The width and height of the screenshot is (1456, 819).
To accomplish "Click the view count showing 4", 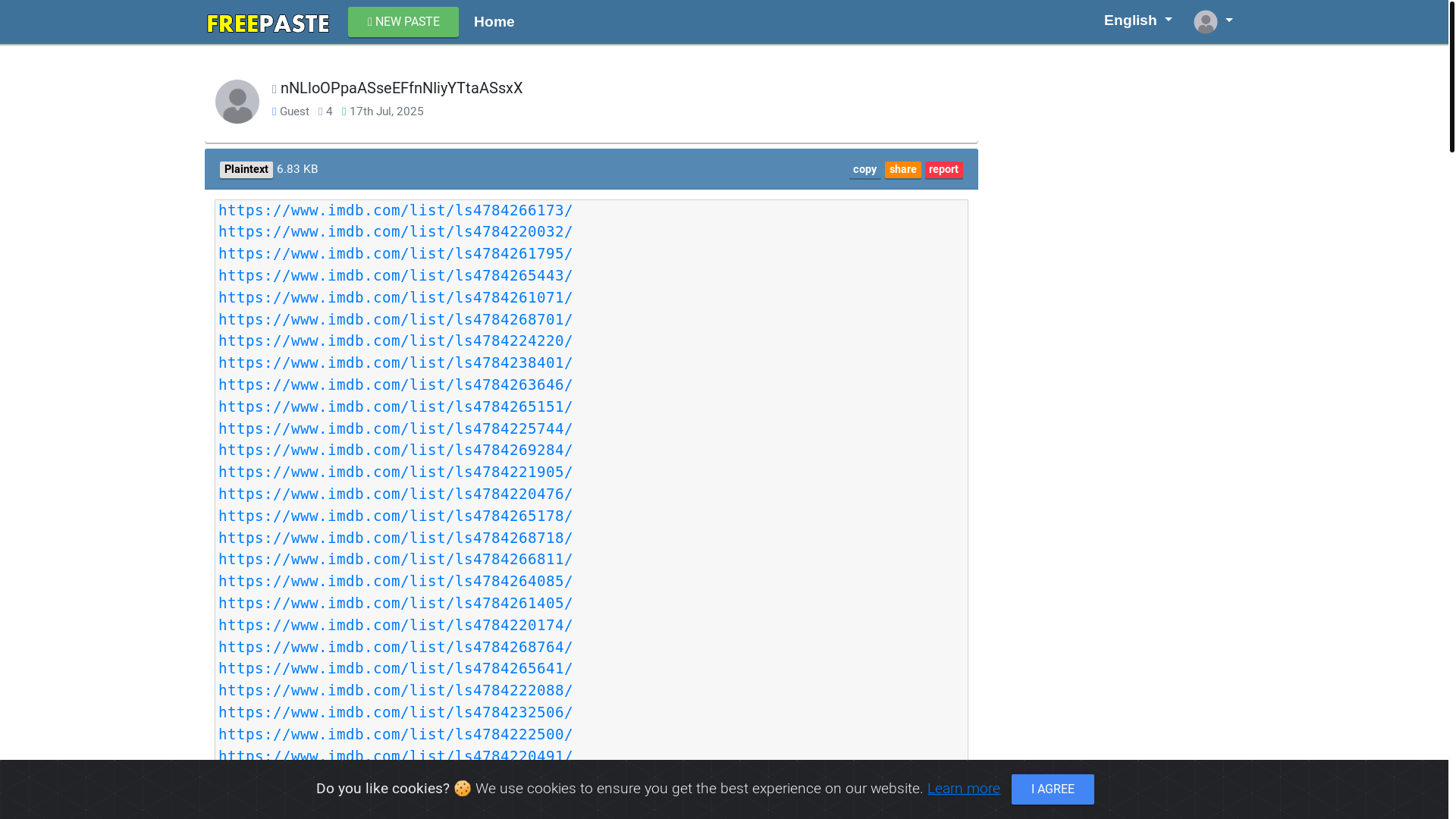I will coord(329,111).
